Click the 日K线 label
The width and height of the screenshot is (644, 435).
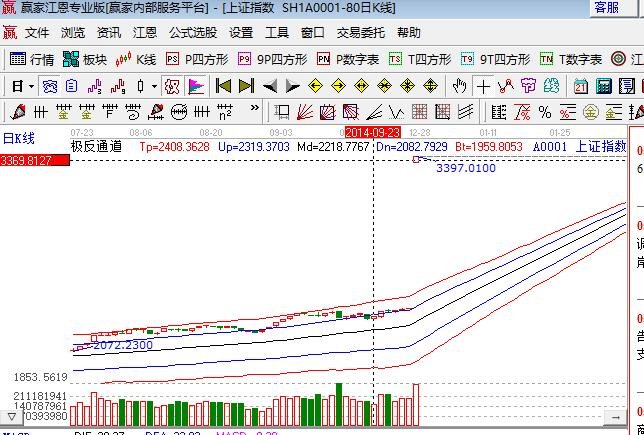click(x=18, y=138)
